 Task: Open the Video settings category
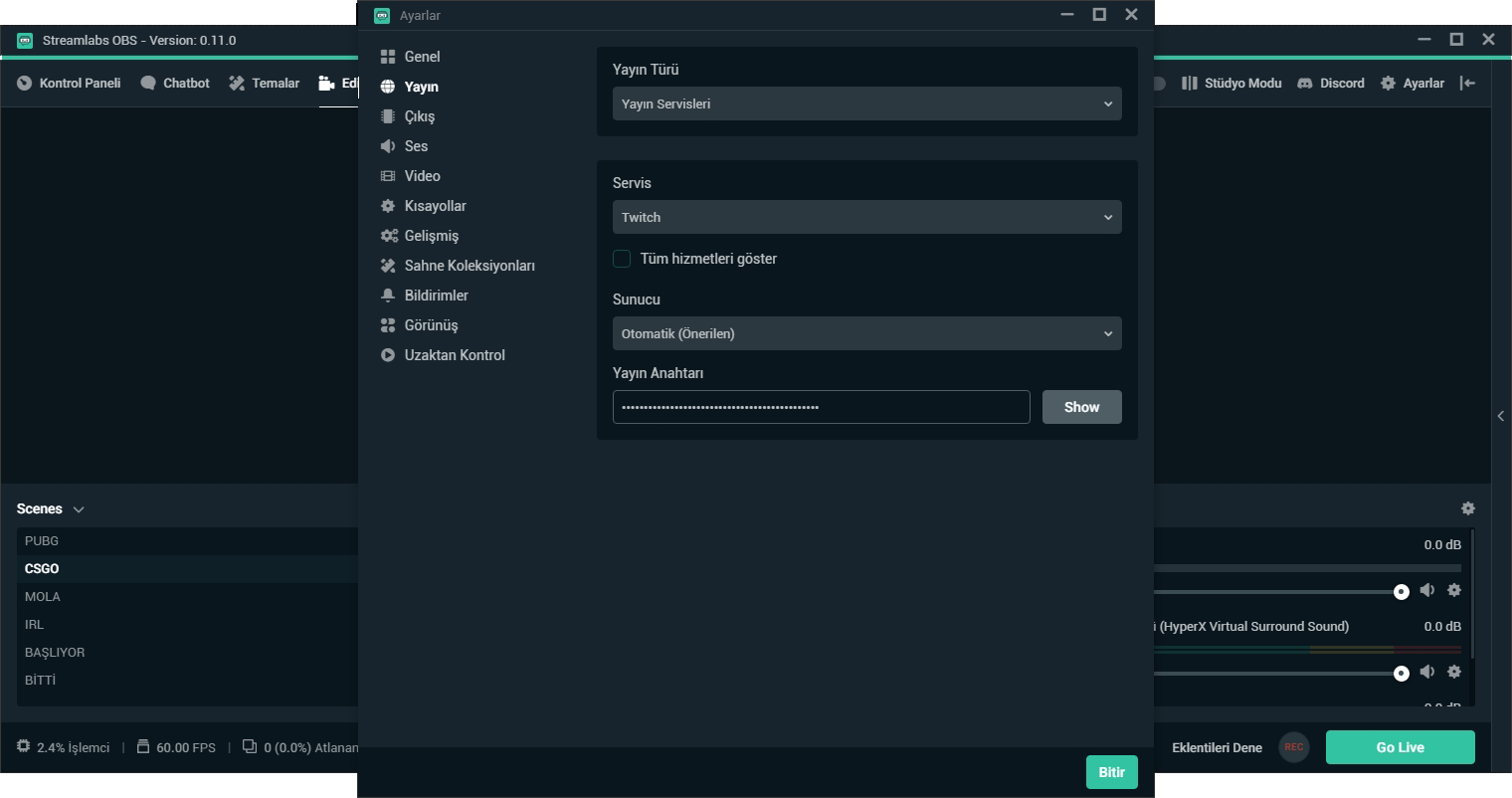(x=410, y=176)
